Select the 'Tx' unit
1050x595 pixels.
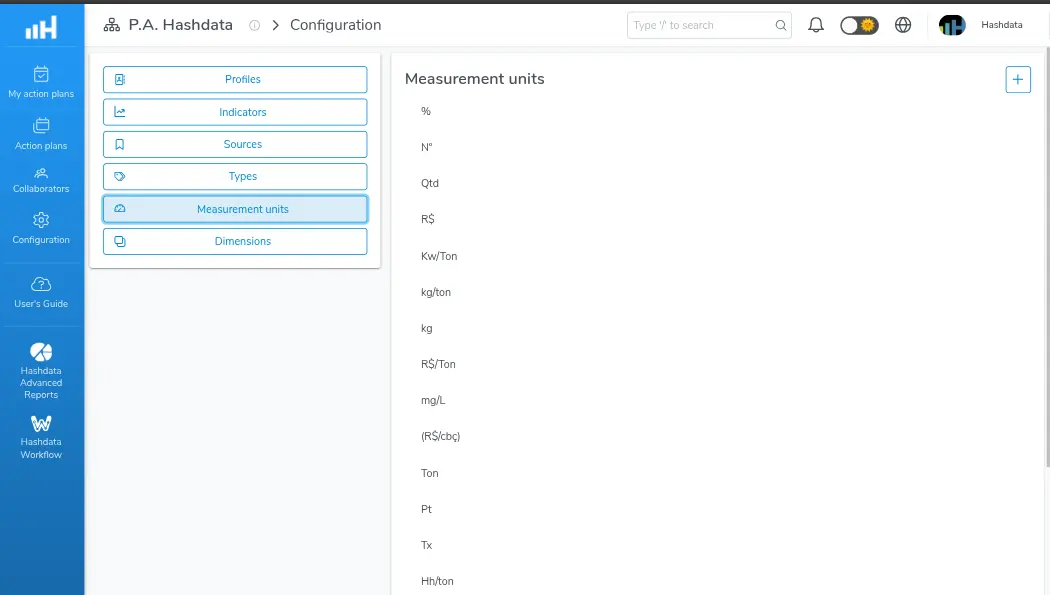[427, 545]
